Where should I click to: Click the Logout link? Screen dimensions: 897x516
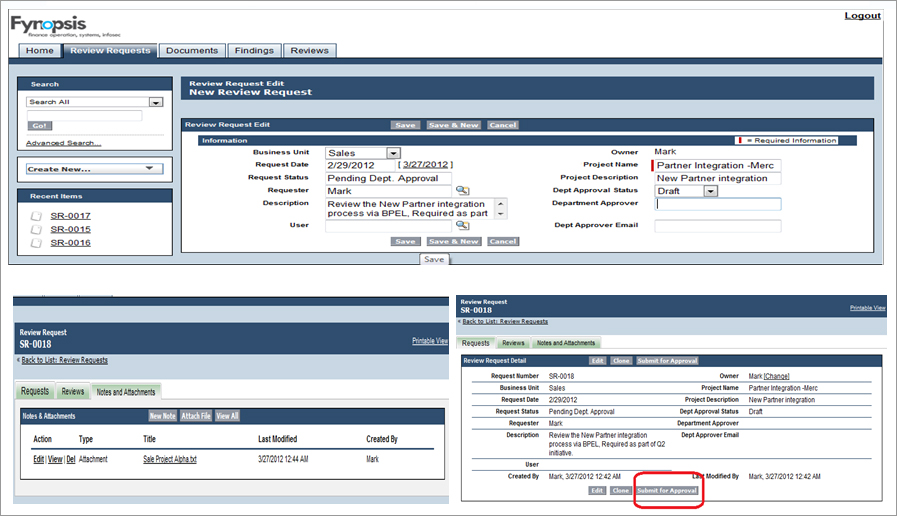pyautogui.click(x=863, y=15)
